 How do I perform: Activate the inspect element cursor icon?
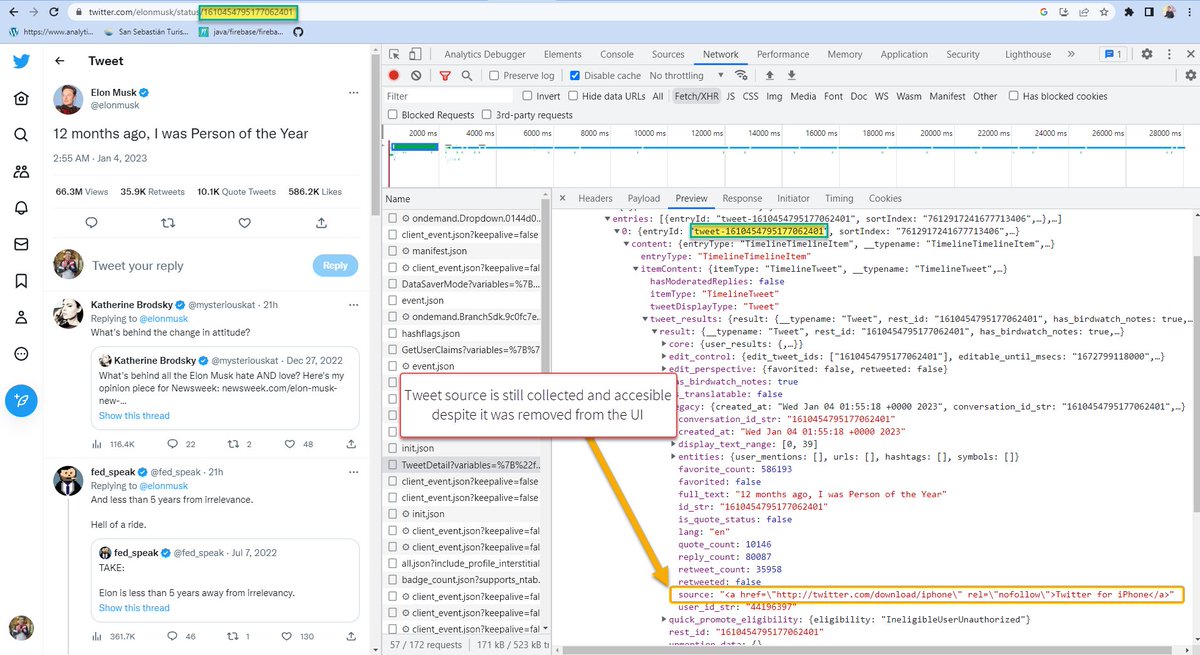coord(394,53)
